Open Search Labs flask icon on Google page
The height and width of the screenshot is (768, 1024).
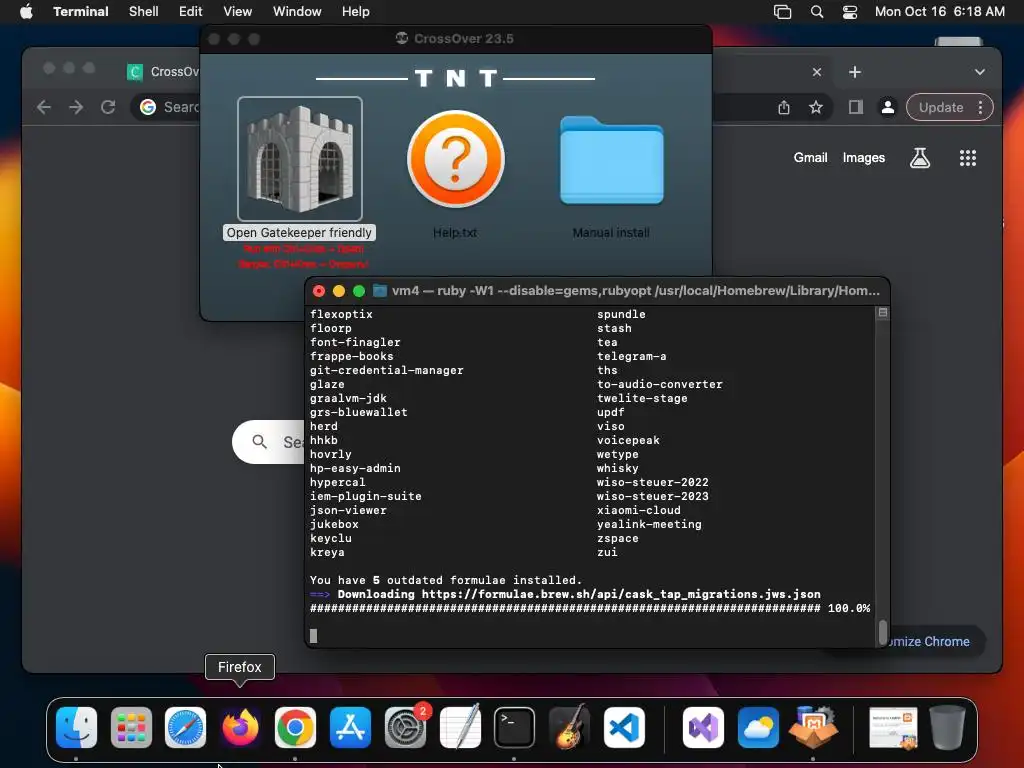[x=920, y=157]
